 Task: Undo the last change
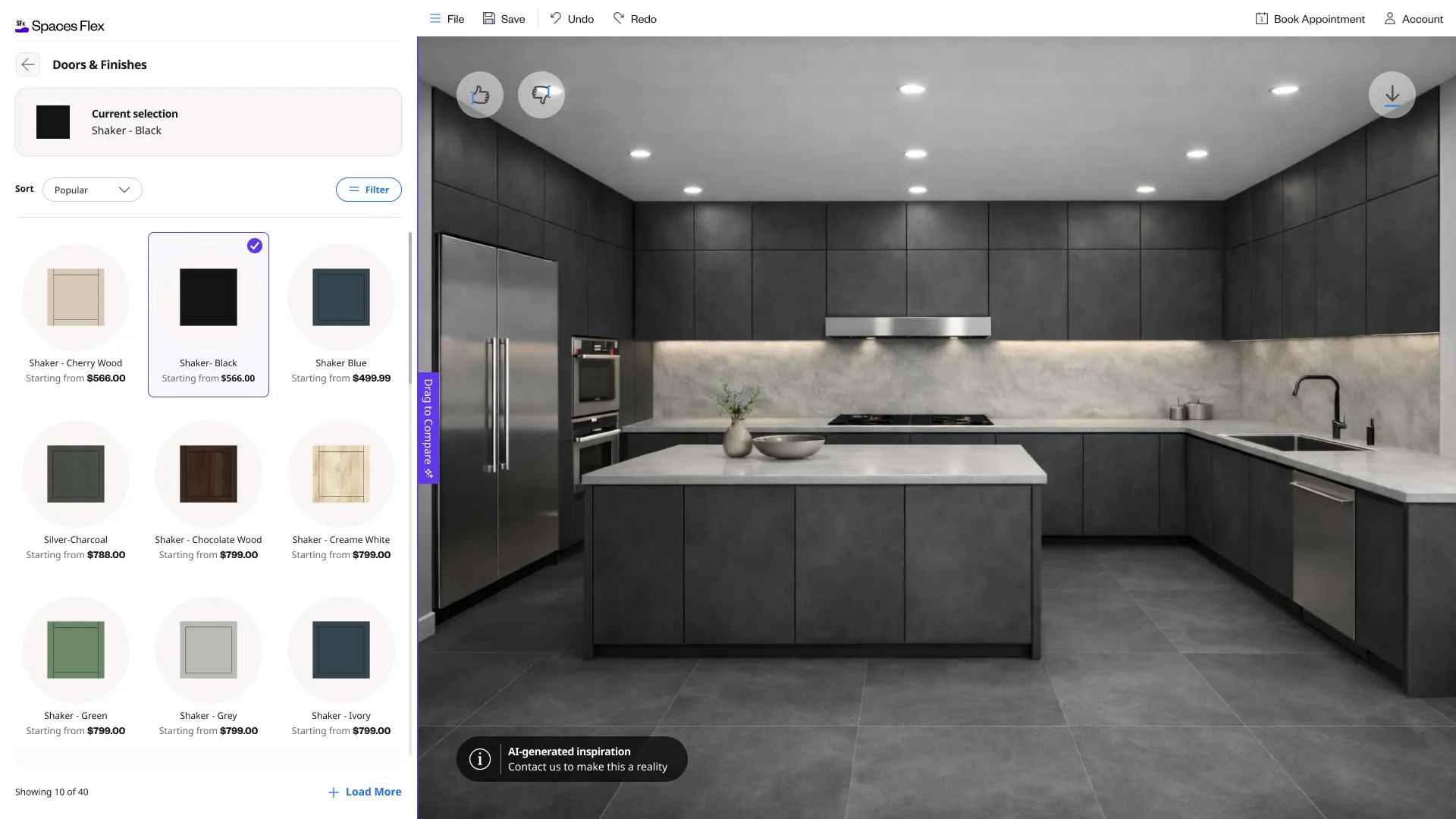(x=572, y=19)
